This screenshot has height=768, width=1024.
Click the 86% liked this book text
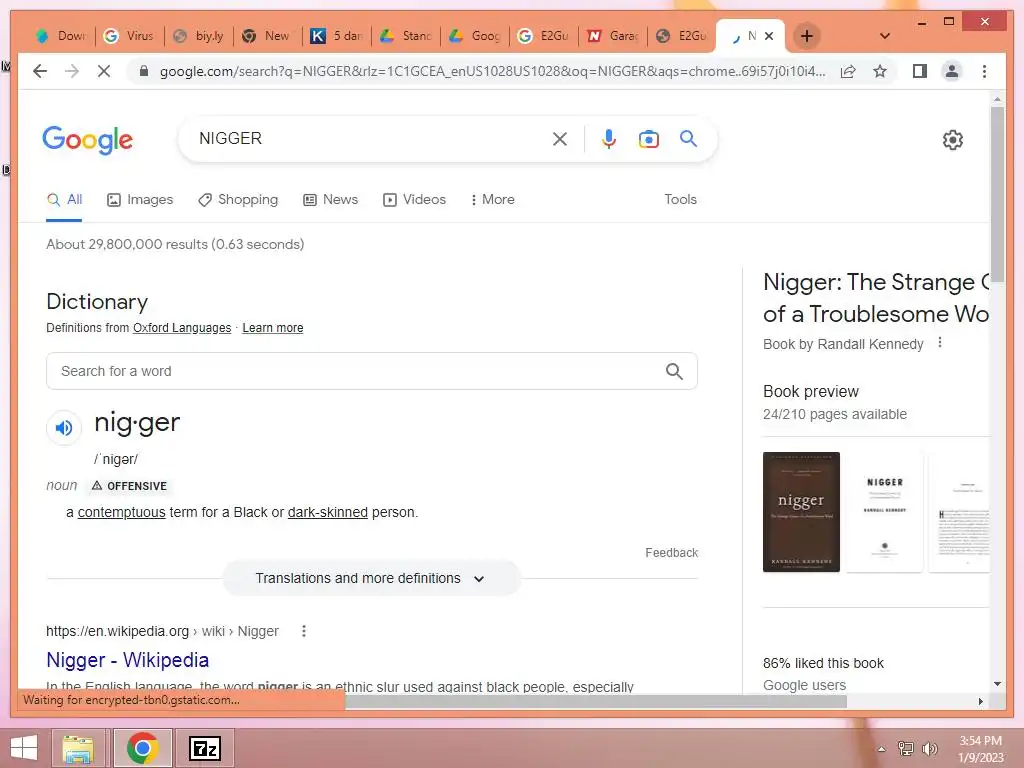click(823, 663)
